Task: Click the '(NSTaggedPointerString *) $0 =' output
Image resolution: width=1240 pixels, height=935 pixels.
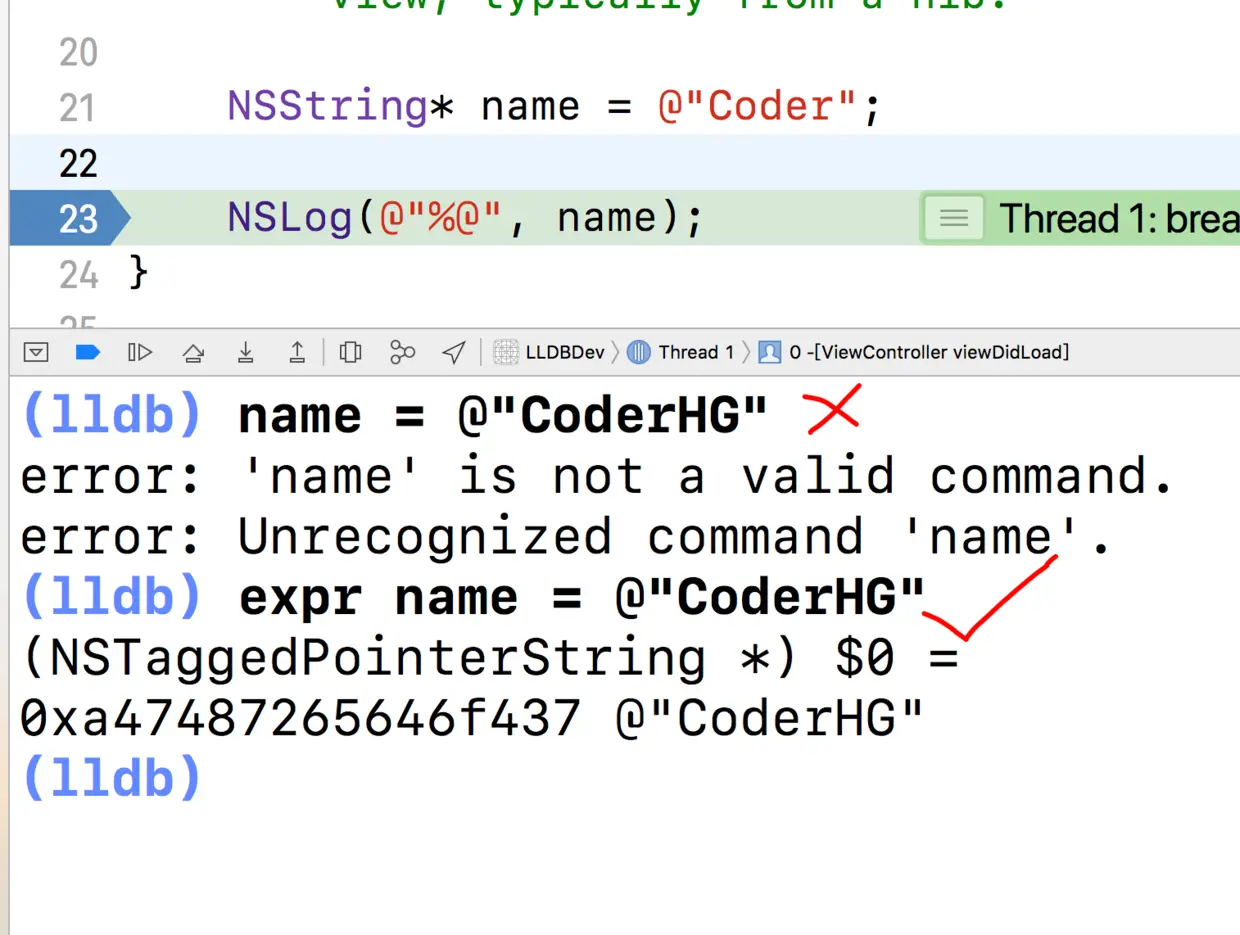Action: (489, 659)
